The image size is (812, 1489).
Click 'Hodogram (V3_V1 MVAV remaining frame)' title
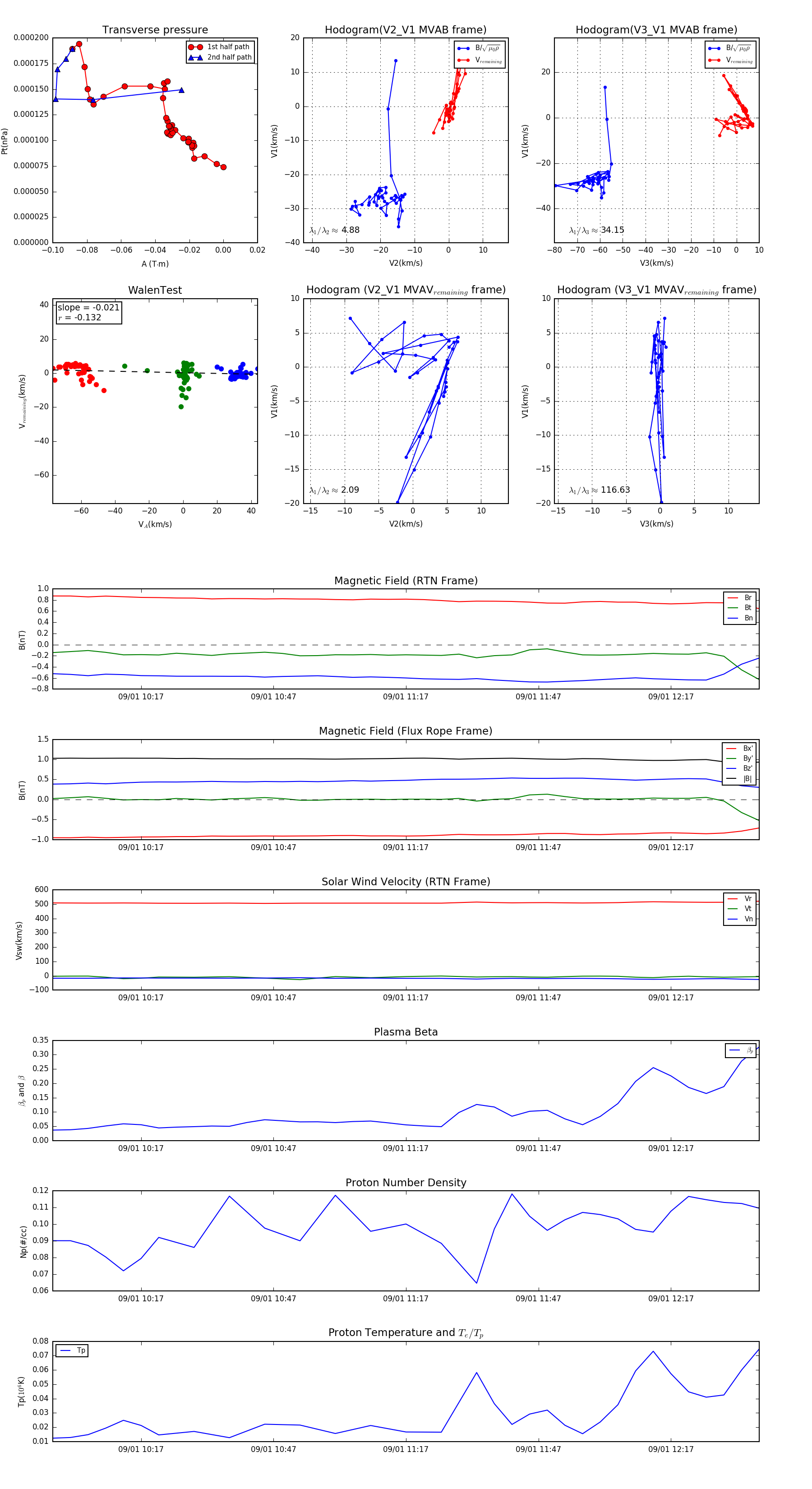pyautogui.click(x=656, y=290)
